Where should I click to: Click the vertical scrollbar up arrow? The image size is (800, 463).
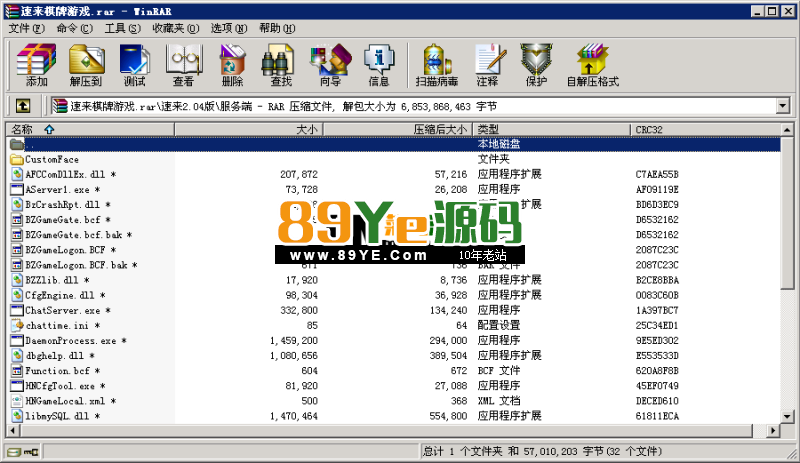pyautogui.click(x=787, y=130)
